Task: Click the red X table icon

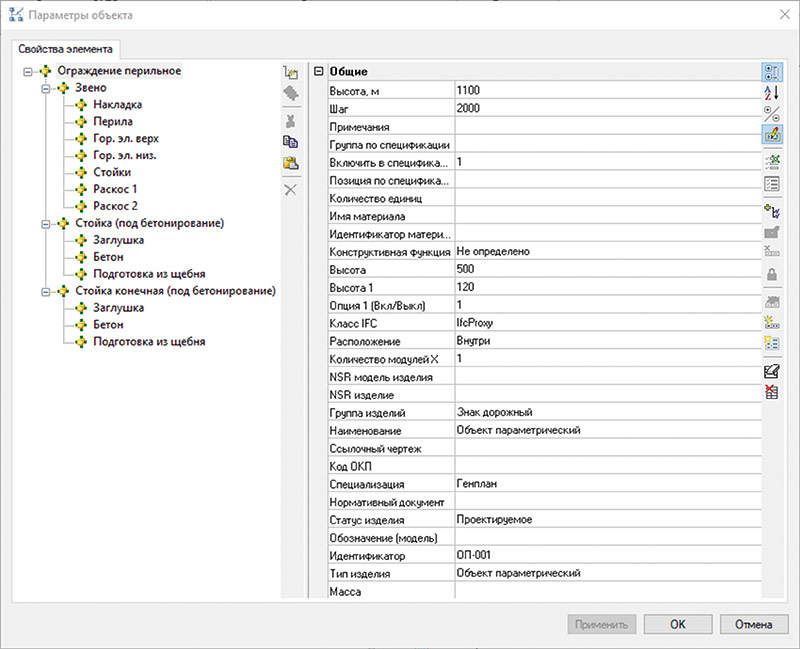Action: (x=771, y=392)
